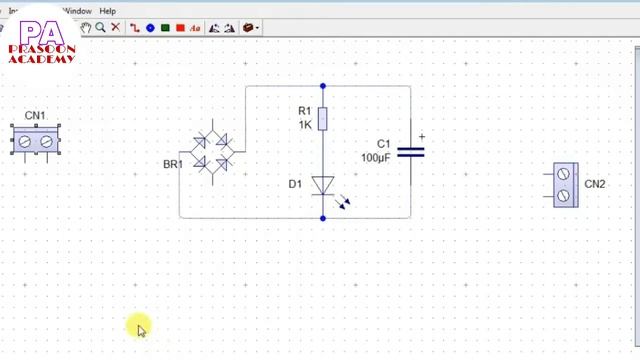
Task: Click the first rotate/mirror triangle icon
Action: point(214,28)
